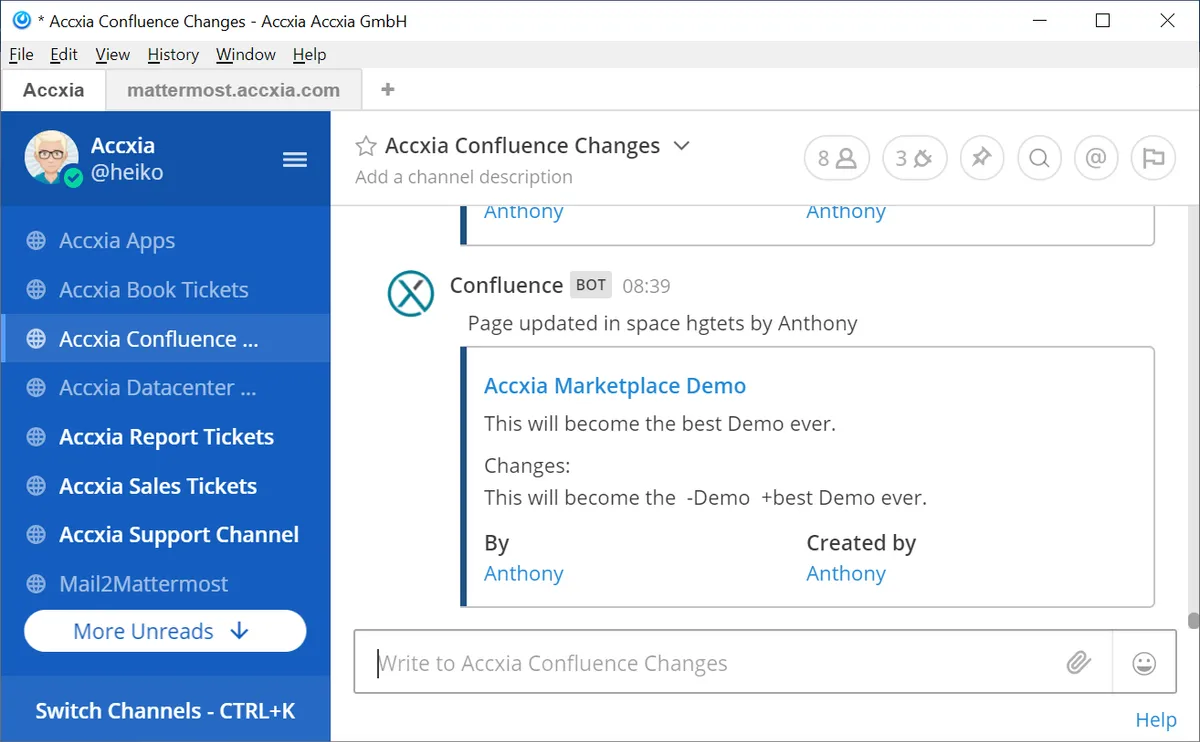The width and height of the screenshot is (1200, 742).
Task: Open the History menu
Action: 173,54
